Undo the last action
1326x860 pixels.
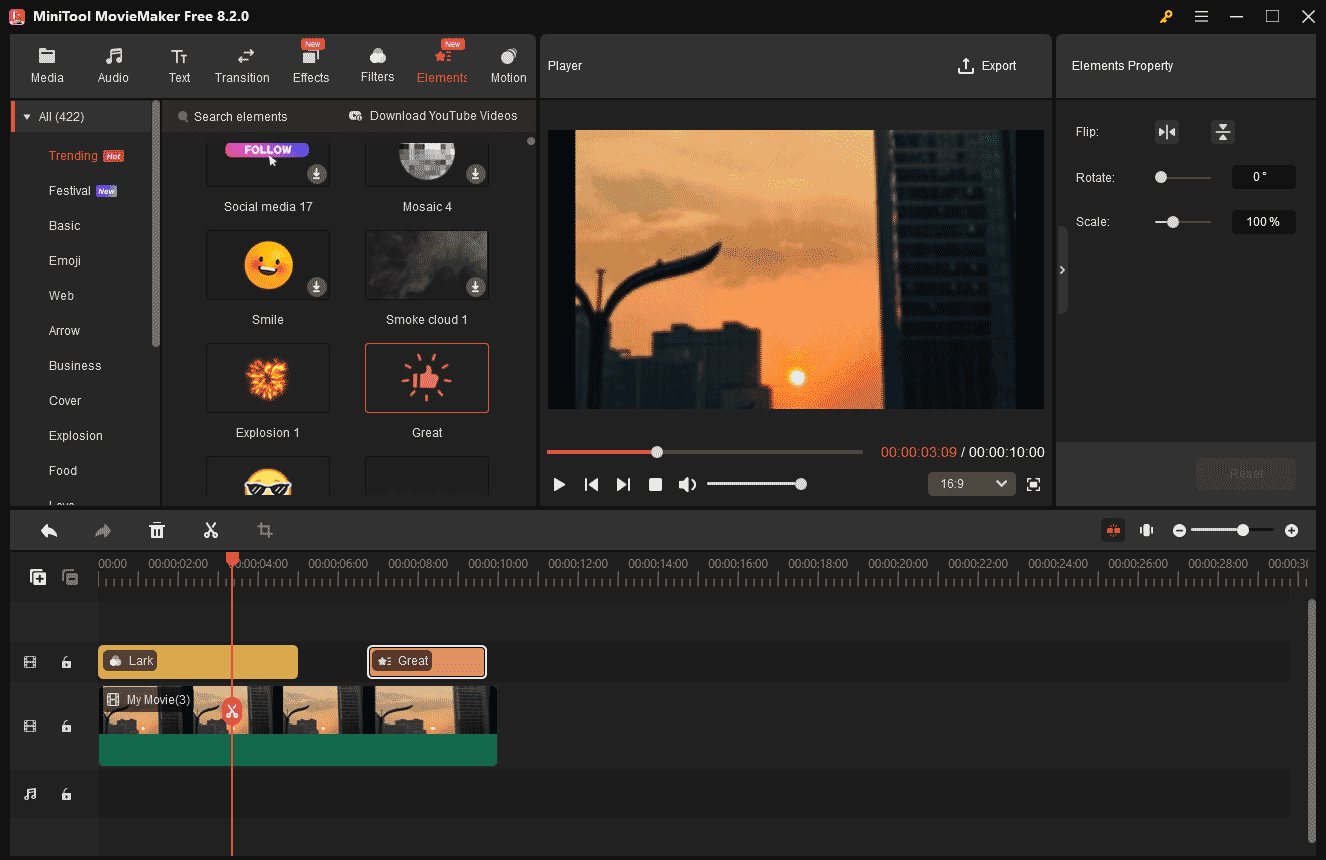(49, 530)
